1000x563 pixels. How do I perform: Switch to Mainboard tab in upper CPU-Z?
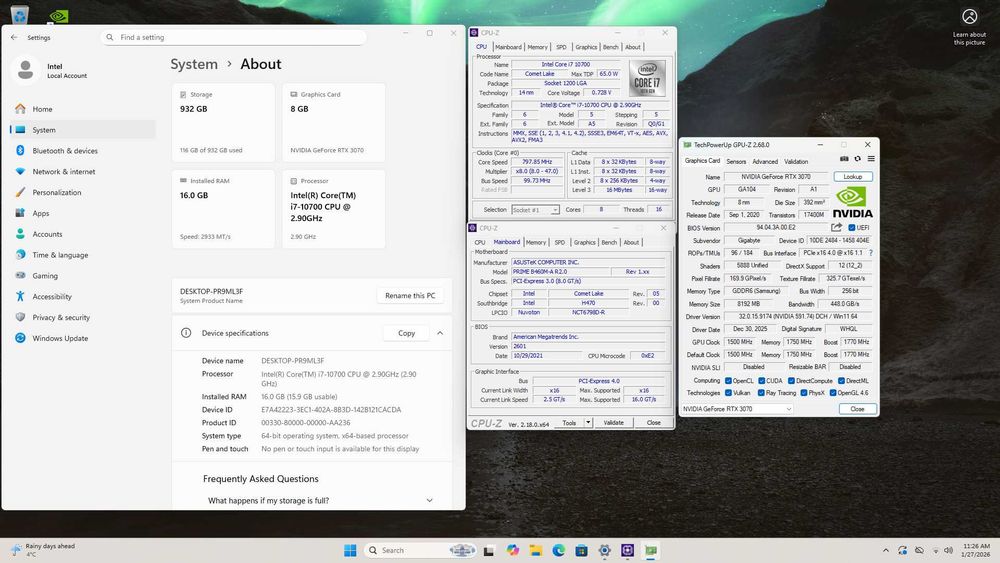click(508, 47)
